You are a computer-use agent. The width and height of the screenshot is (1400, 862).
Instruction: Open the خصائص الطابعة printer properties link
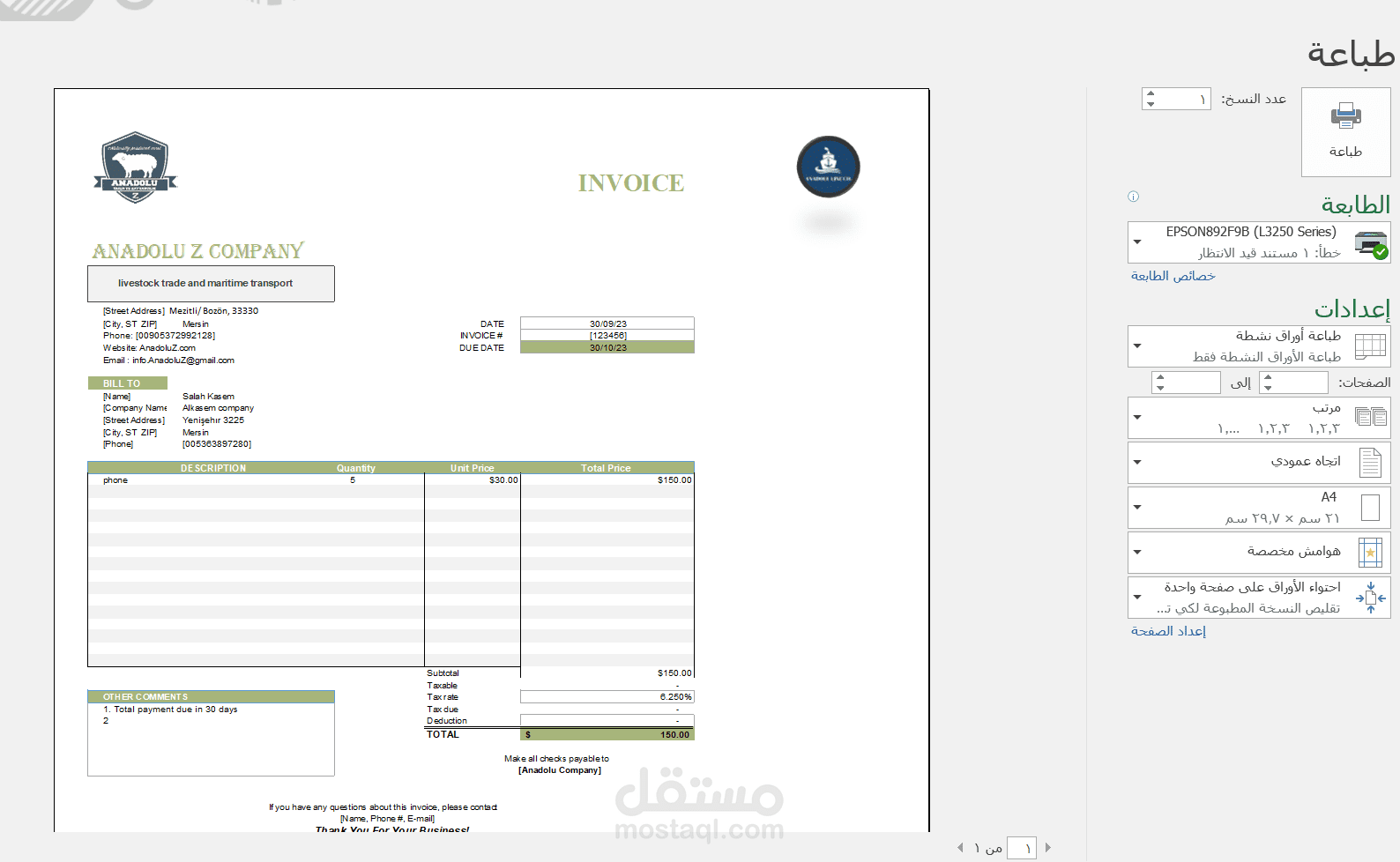pos(1173,276)
